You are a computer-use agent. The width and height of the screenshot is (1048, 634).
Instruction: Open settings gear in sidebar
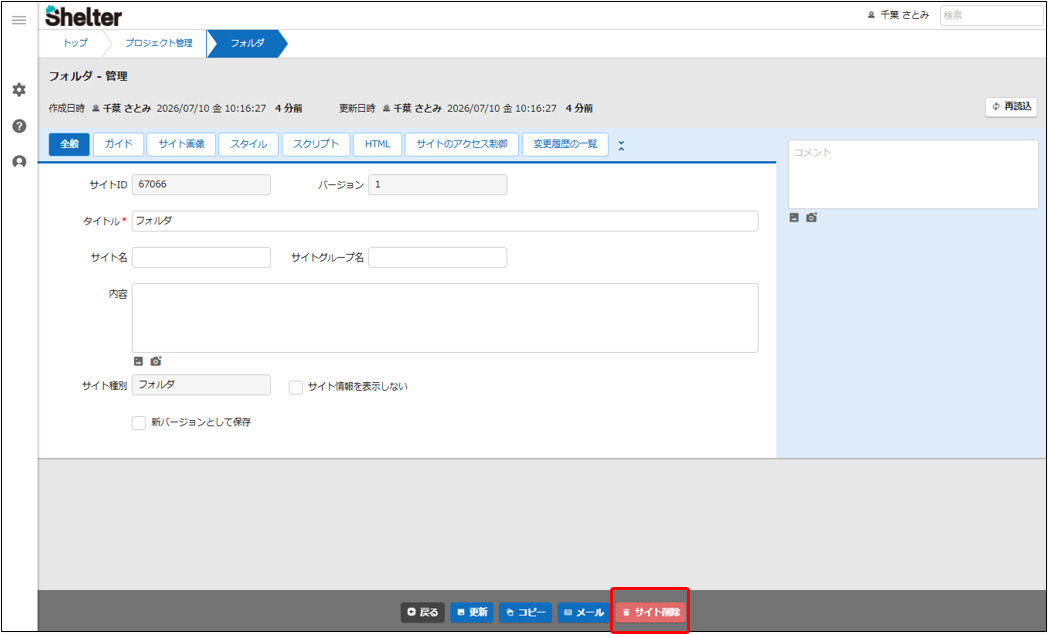[x=19, y=90]
